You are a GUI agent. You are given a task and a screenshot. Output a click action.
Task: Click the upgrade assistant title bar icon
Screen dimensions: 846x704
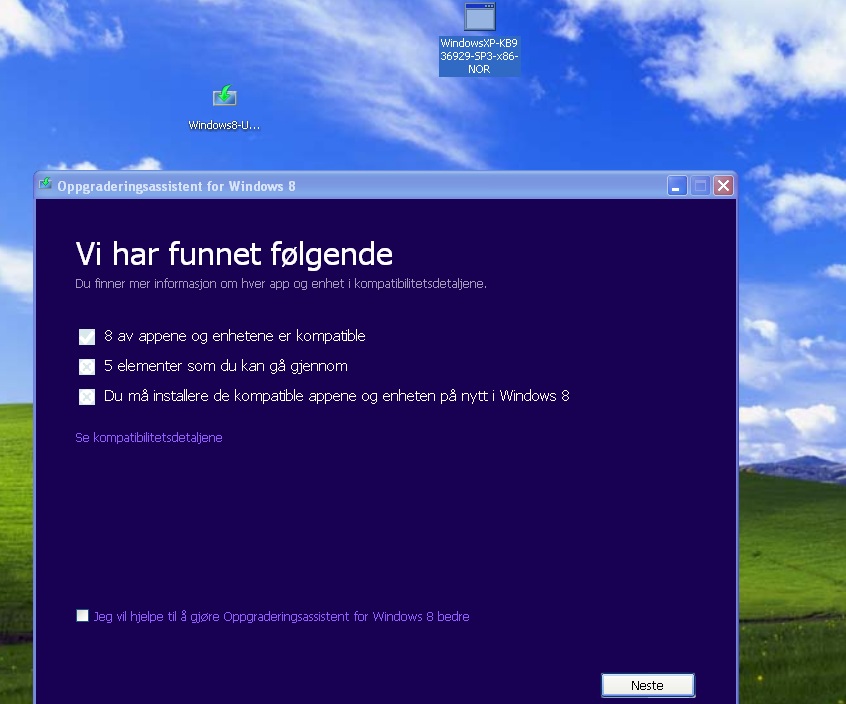tap(45, 185)
